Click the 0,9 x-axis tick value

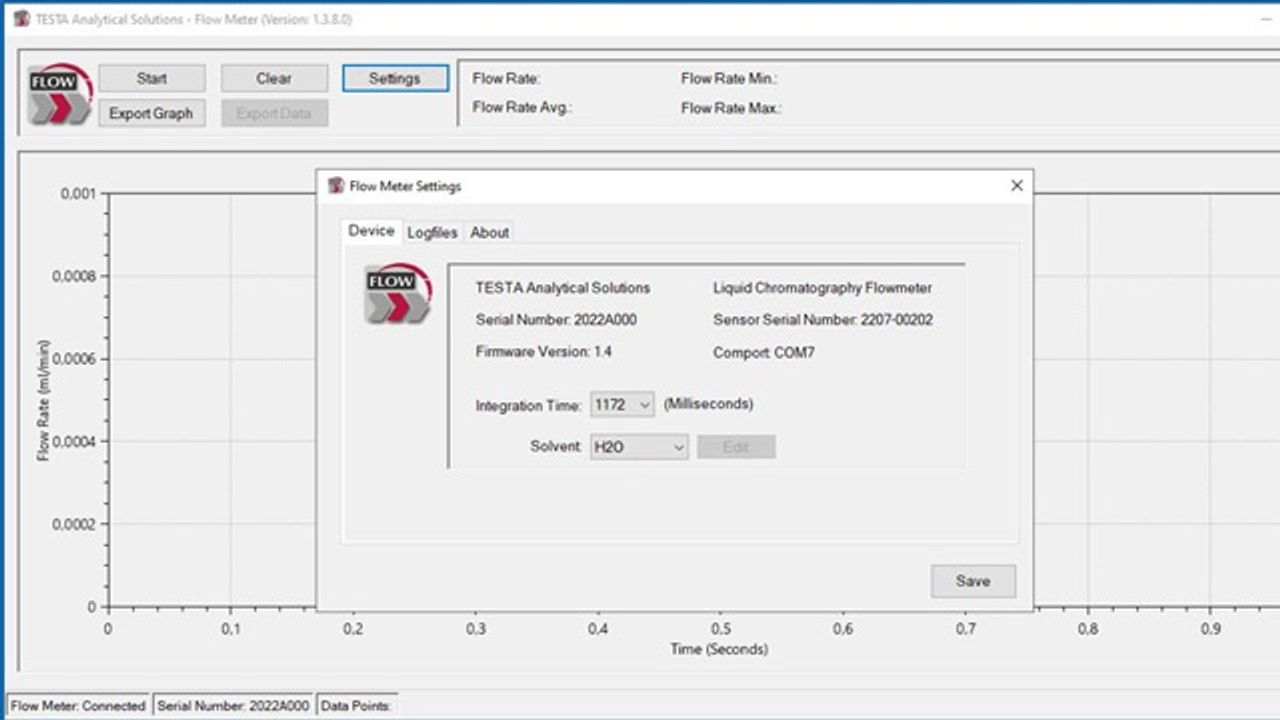[x=1210, y=629]
